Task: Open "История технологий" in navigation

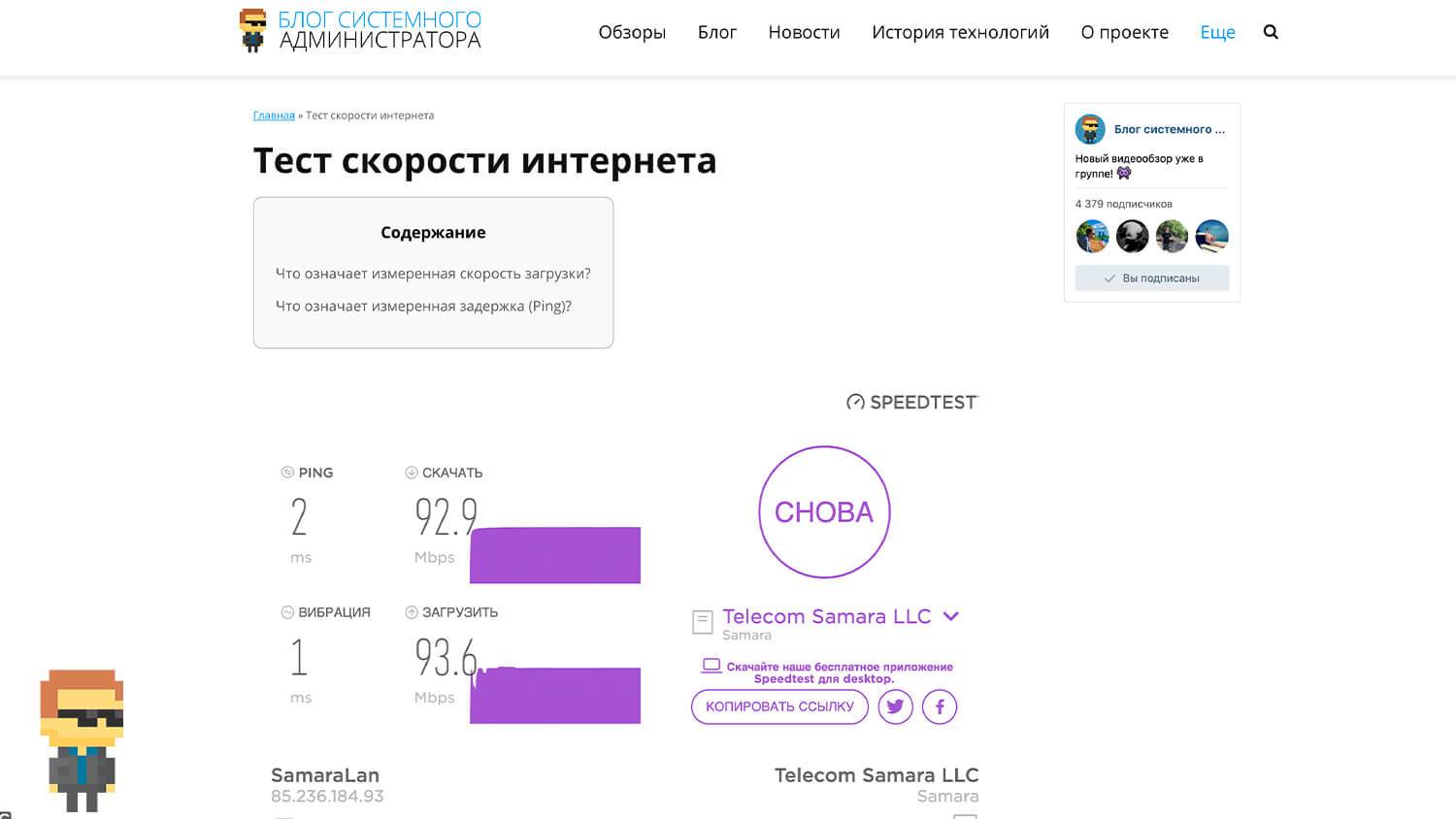Action: tap(960, 32)
